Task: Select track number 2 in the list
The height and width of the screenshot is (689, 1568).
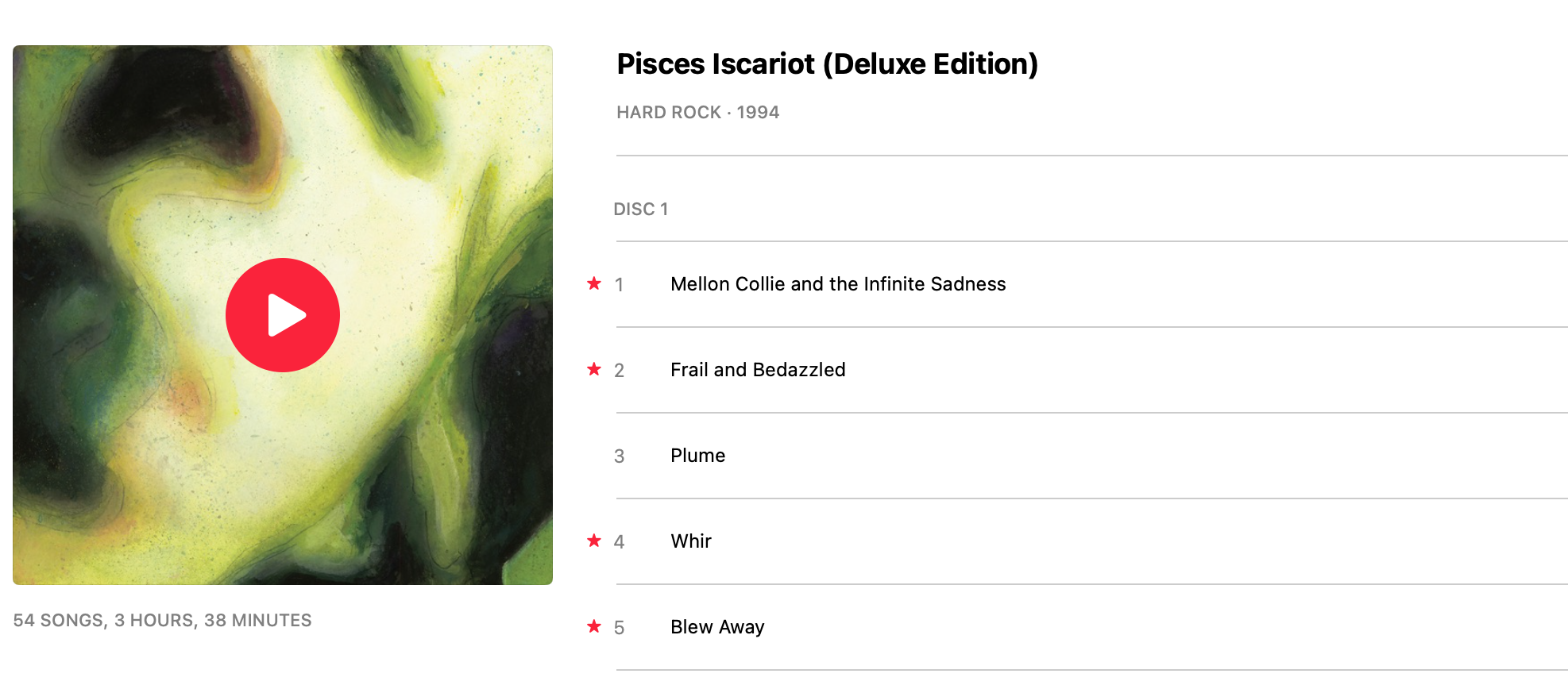Action: click(x=620, y=371)
